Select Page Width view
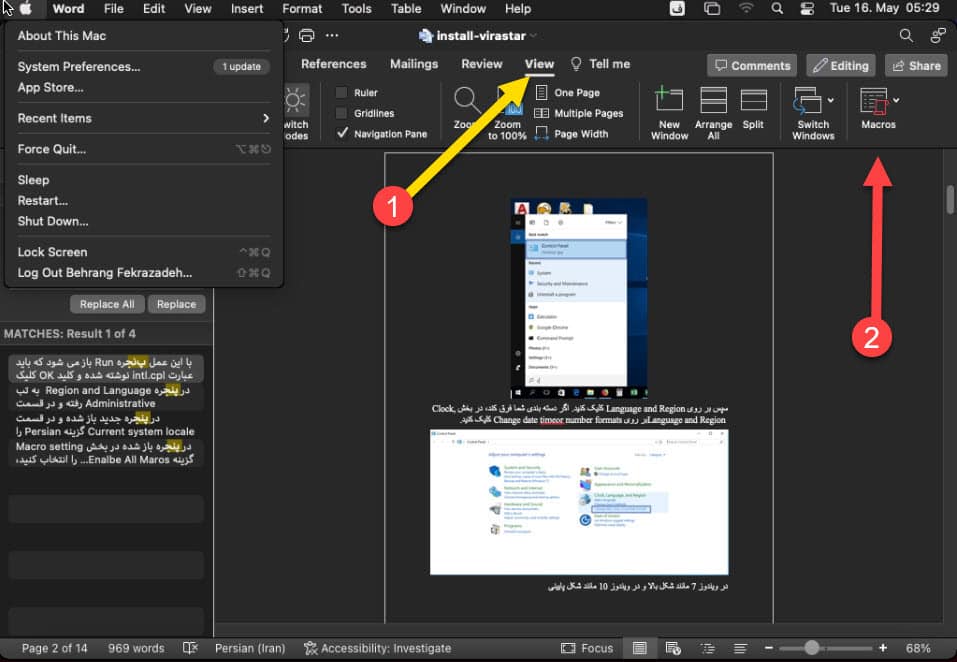Screen dimensions: 957x662 (x=571, y=134)
